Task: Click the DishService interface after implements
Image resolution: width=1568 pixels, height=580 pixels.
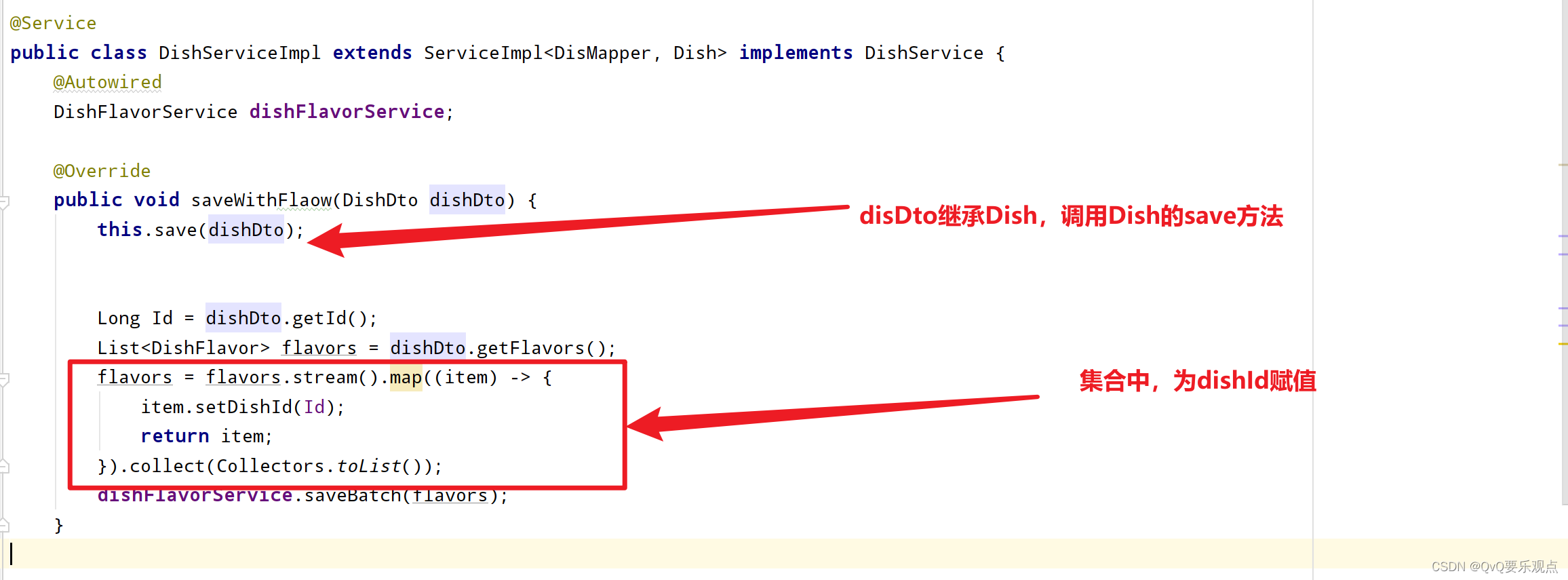Action: 924,53
